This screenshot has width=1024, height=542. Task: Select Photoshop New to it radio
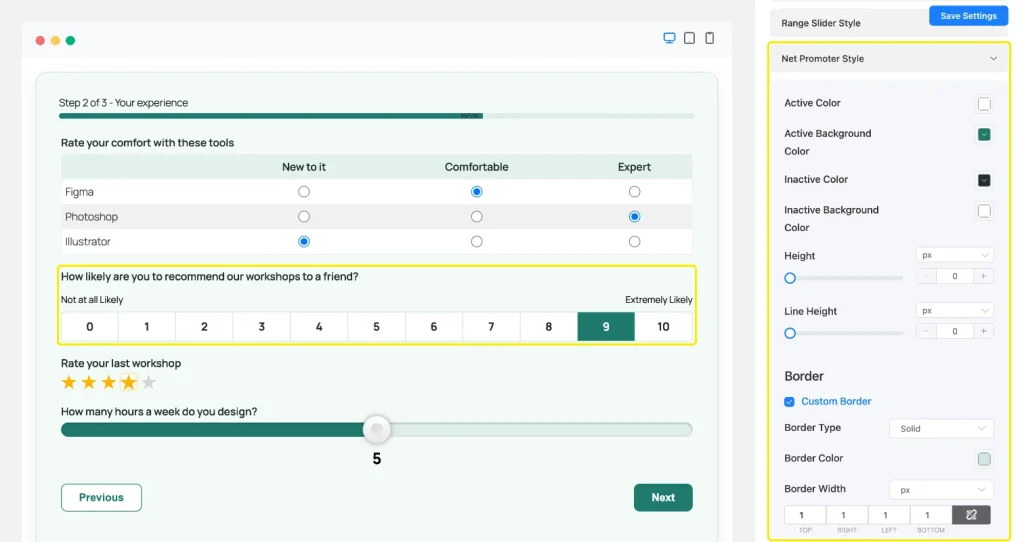(x=304, y=216)
